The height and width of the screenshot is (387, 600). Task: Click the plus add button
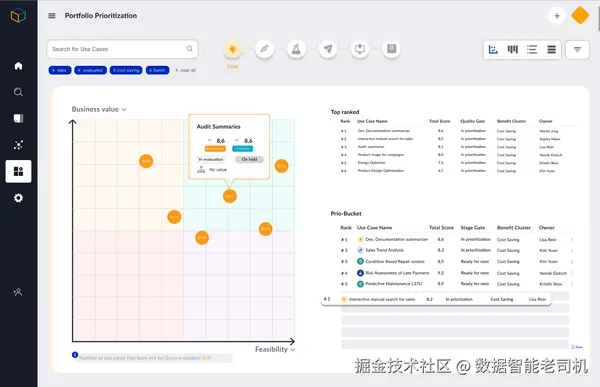(x=557, y=16)
